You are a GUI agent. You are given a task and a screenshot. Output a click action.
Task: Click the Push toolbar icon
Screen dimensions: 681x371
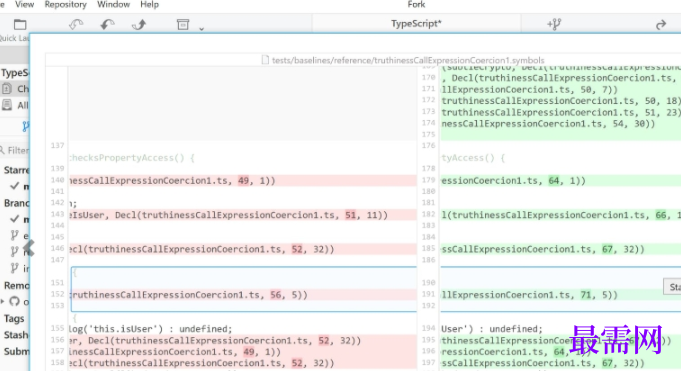point(139,24)
